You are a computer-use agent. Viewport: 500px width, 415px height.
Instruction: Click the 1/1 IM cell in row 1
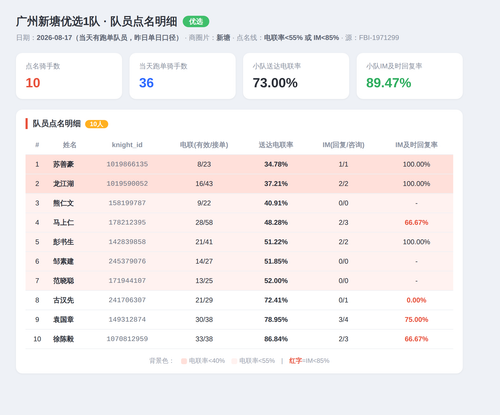pos(343,164)
